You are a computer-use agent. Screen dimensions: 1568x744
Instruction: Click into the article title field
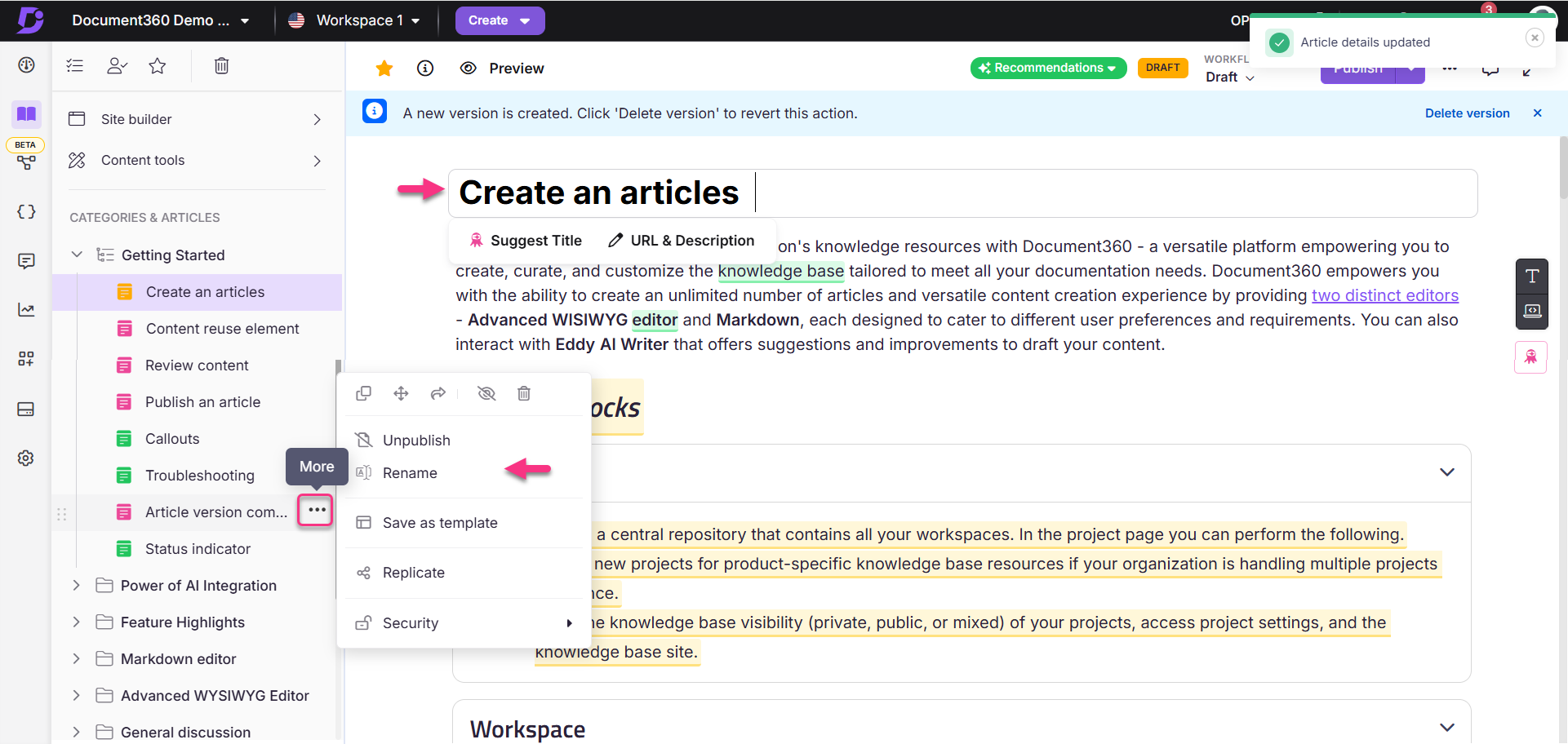(962, 193)
